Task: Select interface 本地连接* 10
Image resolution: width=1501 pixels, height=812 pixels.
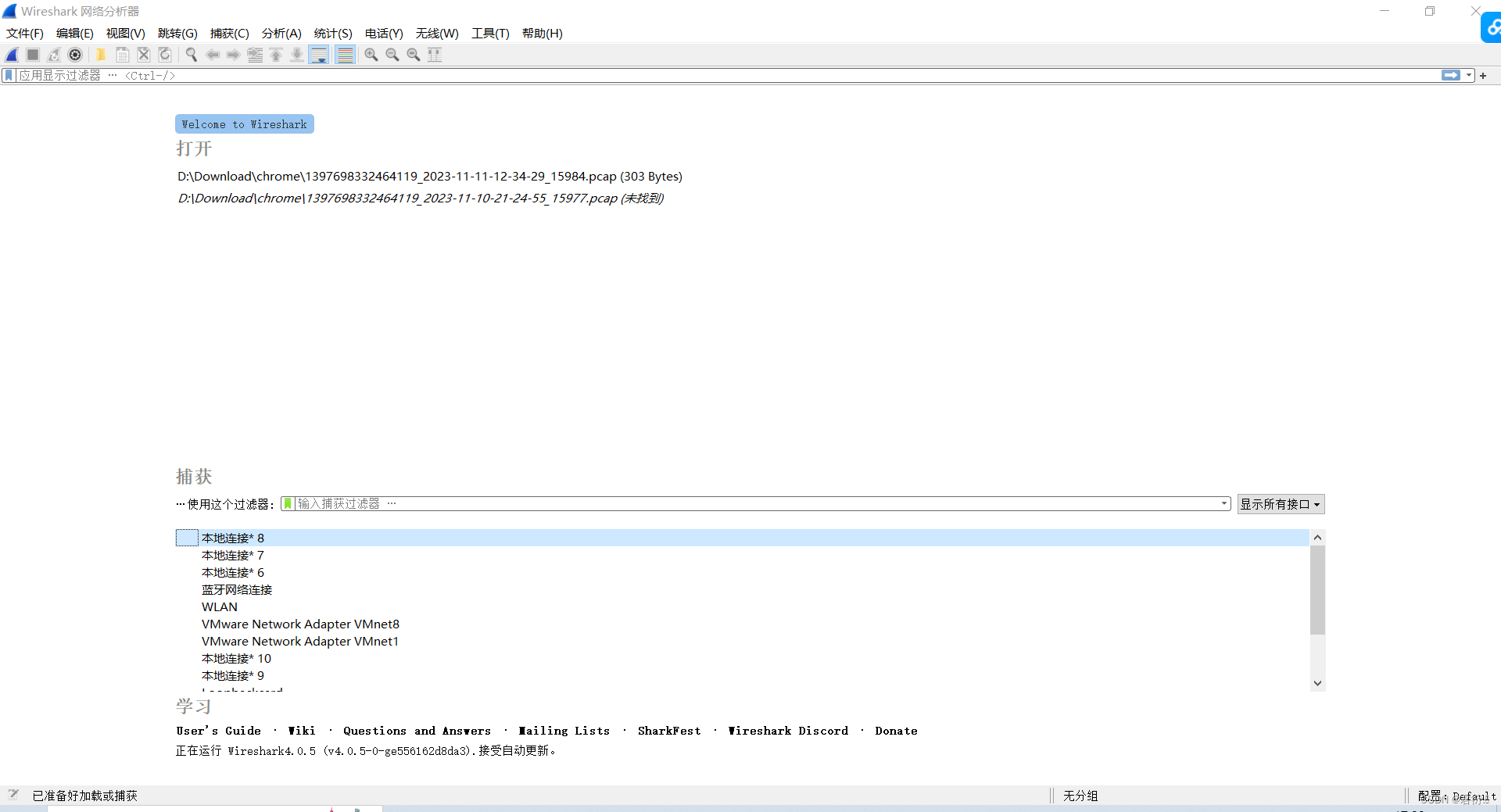Action: tap(742, 658)
